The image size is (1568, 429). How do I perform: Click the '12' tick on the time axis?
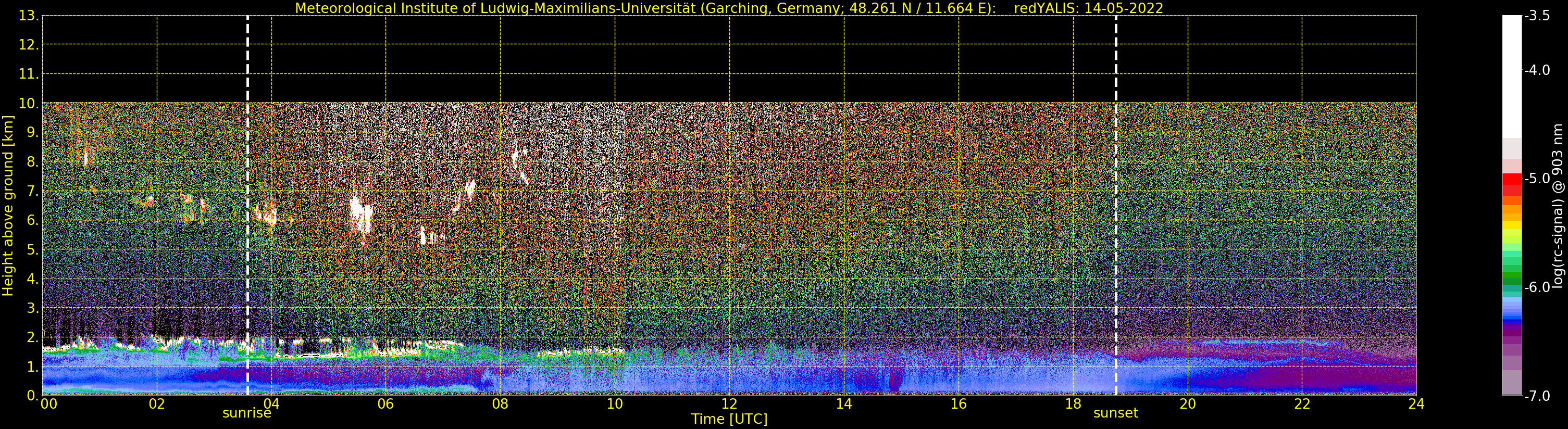pos(729,404)
